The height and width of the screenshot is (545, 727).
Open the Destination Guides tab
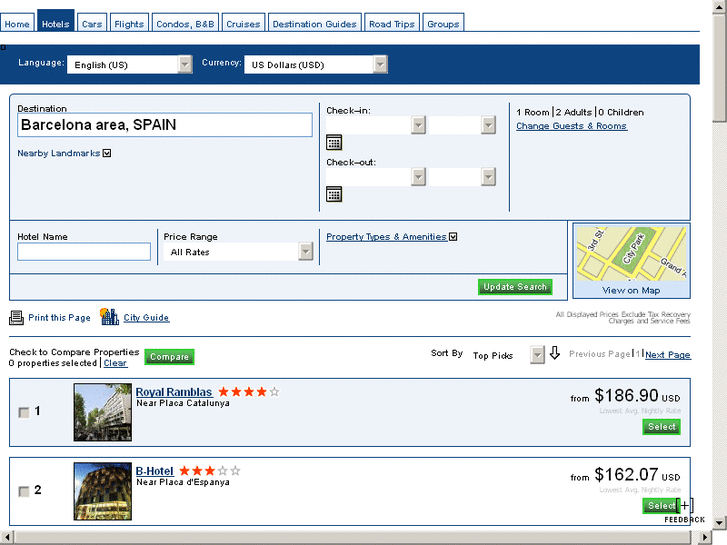(314, 23)
